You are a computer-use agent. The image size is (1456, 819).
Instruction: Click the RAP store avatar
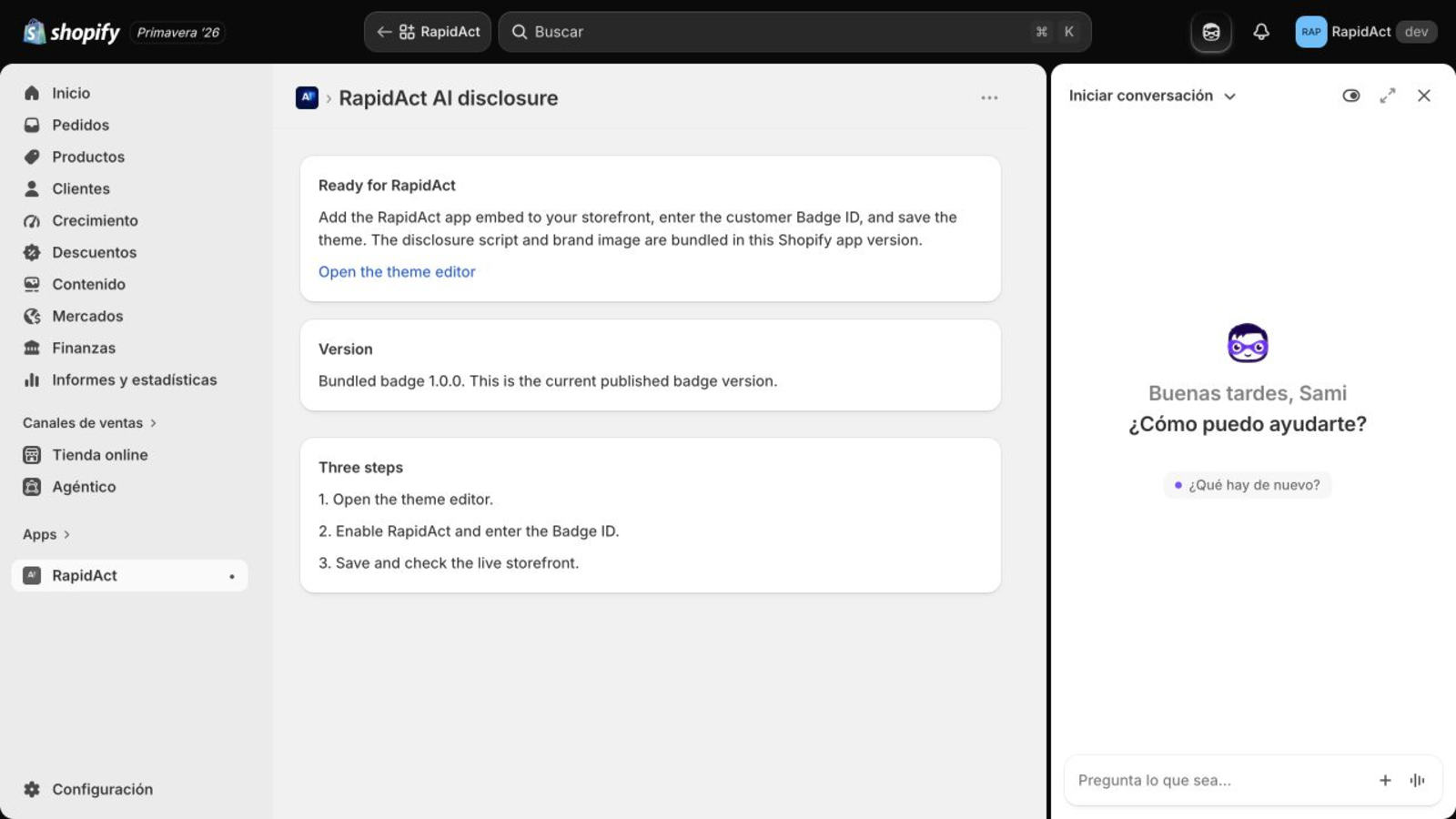point(1311,32)
